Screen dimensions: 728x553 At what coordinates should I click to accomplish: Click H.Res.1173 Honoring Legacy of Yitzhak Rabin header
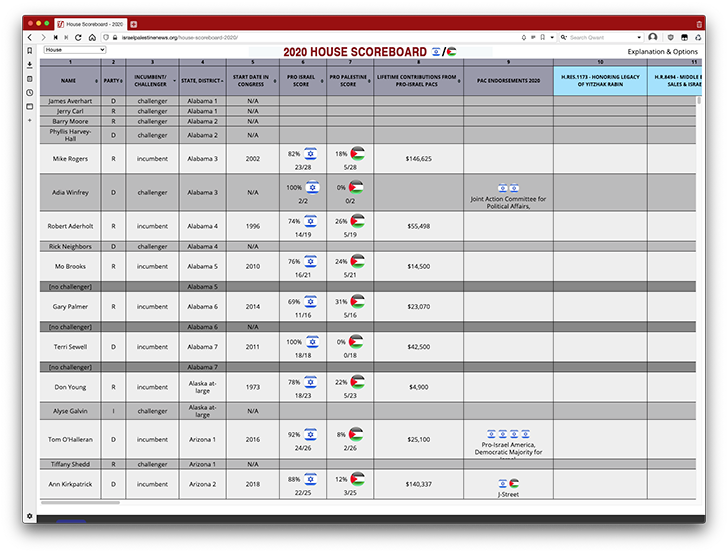pyautogui.click(x=600, y=80)
